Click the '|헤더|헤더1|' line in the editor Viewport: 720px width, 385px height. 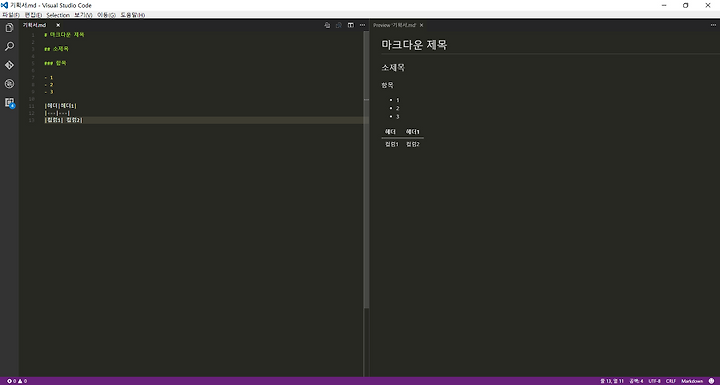(61, 106)
